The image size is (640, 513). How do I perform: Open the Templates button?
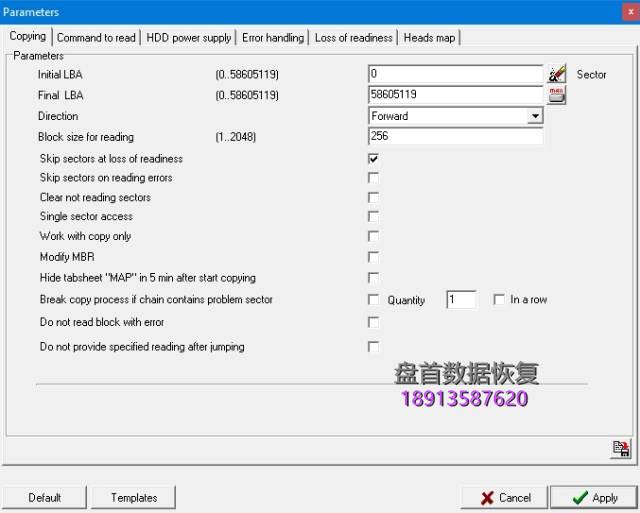(x=134, y=497)
